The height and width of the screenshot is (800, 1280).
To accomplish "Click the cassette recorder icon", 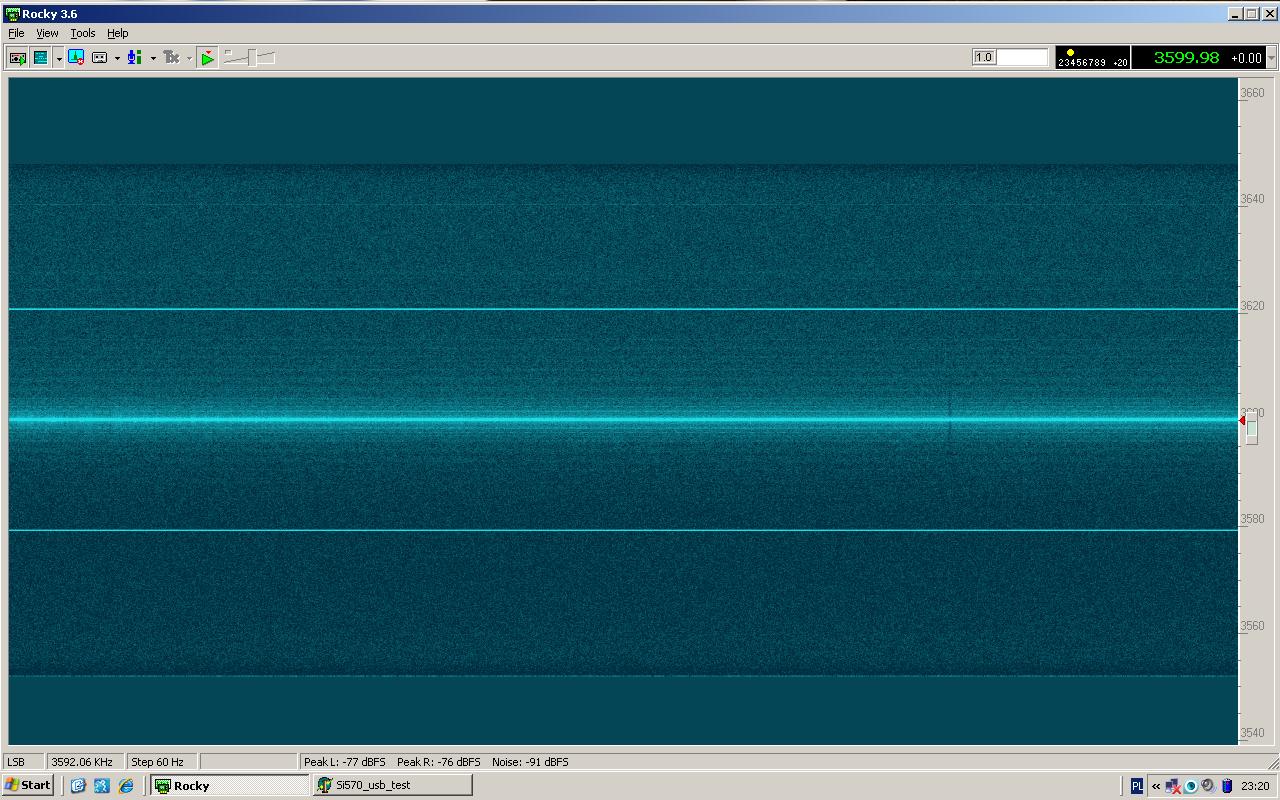I will [x=99, y=58].
